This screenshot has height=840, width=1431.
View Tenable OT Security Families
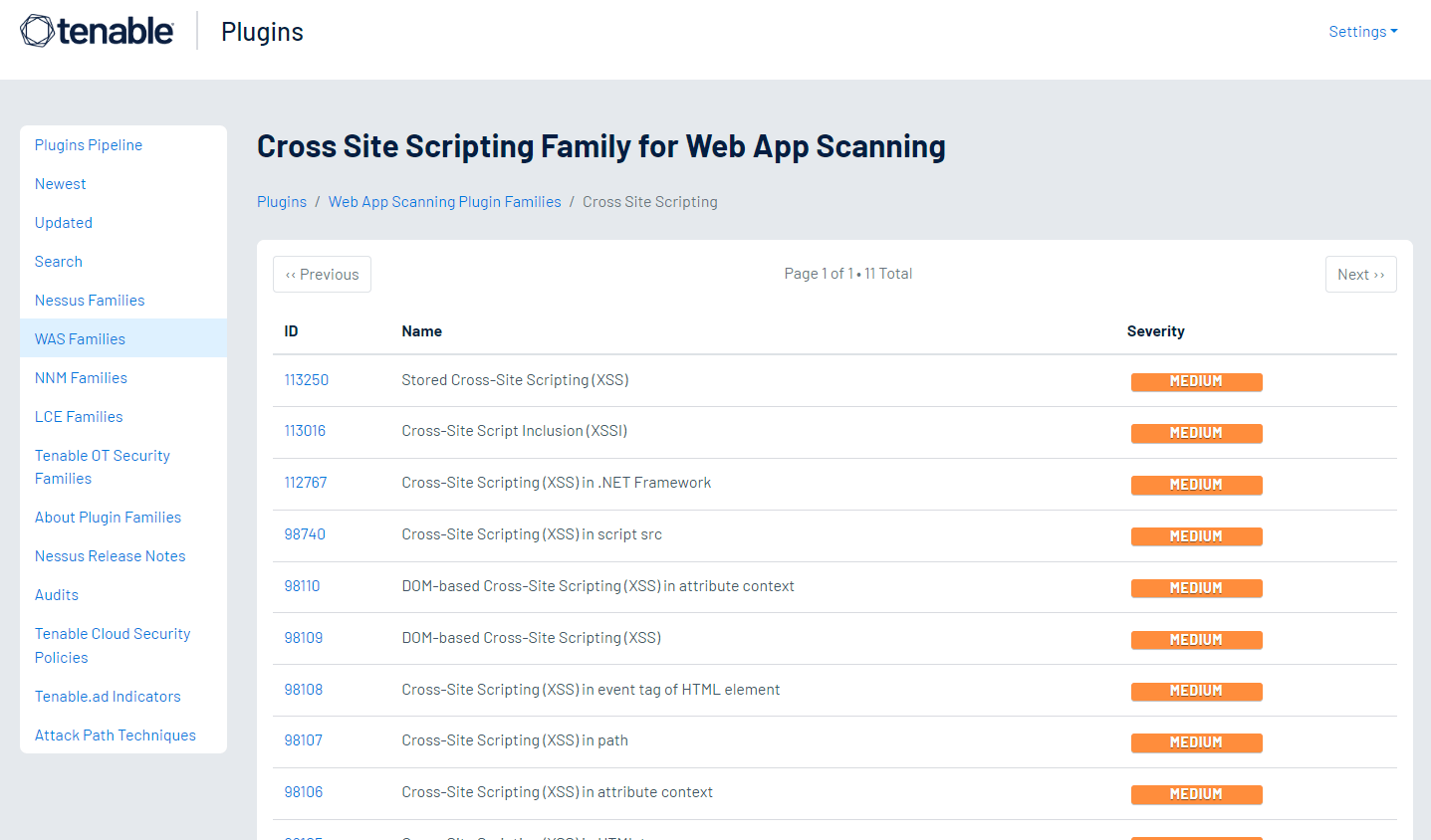(102, 466)
